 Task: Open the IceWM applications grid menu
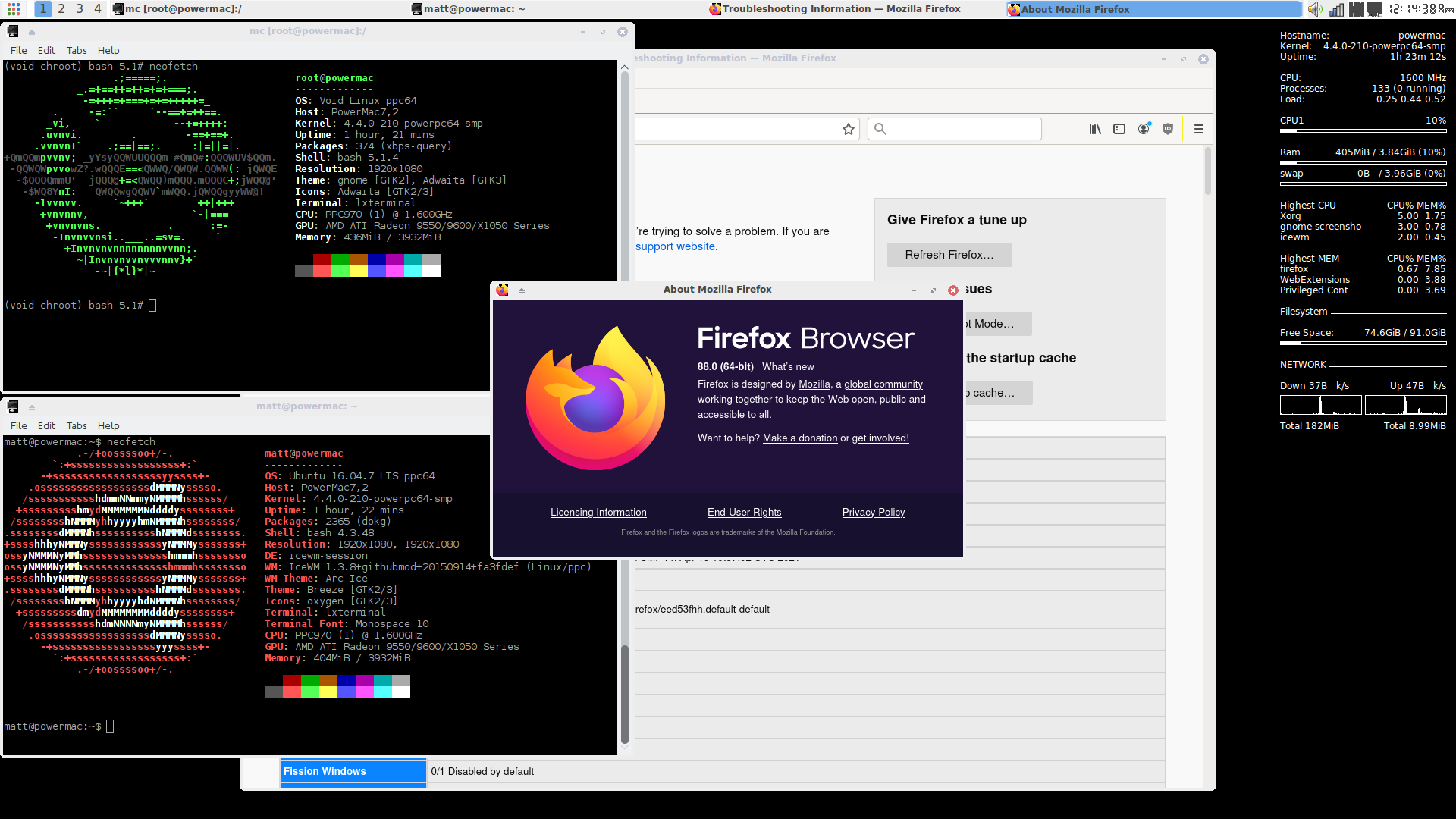coord(14,9)
